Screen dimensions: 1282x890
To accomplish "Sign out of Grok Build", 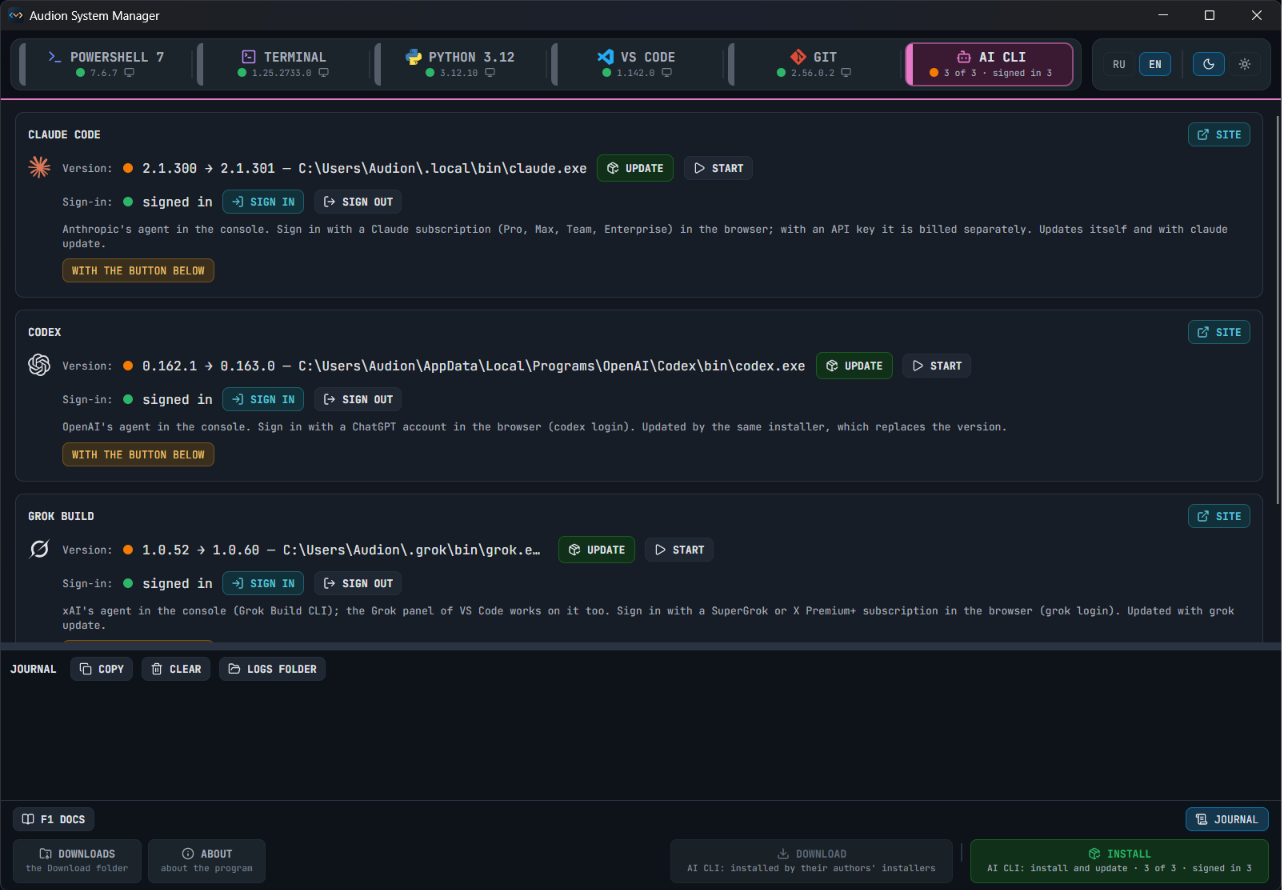I will 358,583.
